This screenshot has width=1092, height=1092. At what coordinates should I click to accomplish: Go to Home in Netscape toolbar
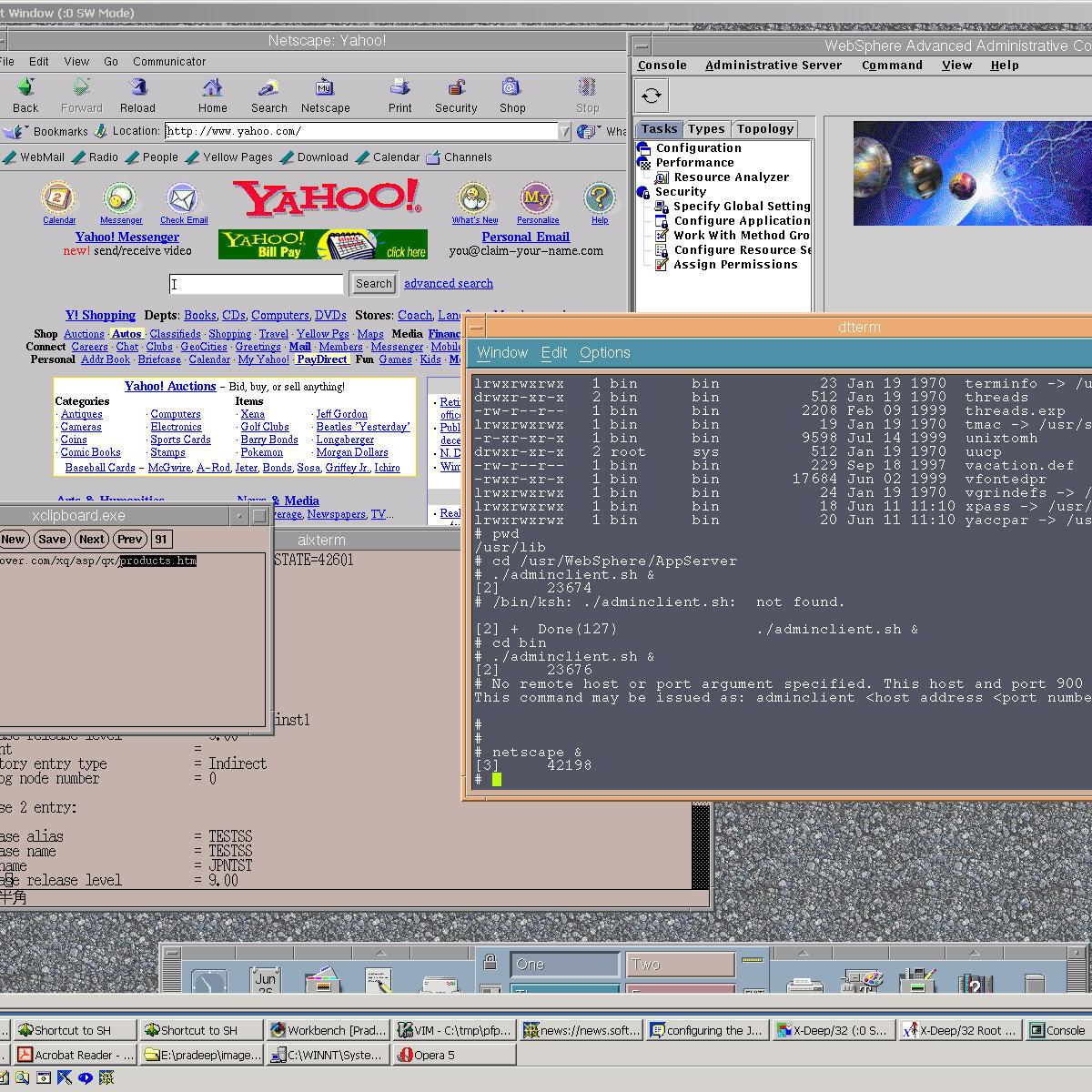pos(213,87)
